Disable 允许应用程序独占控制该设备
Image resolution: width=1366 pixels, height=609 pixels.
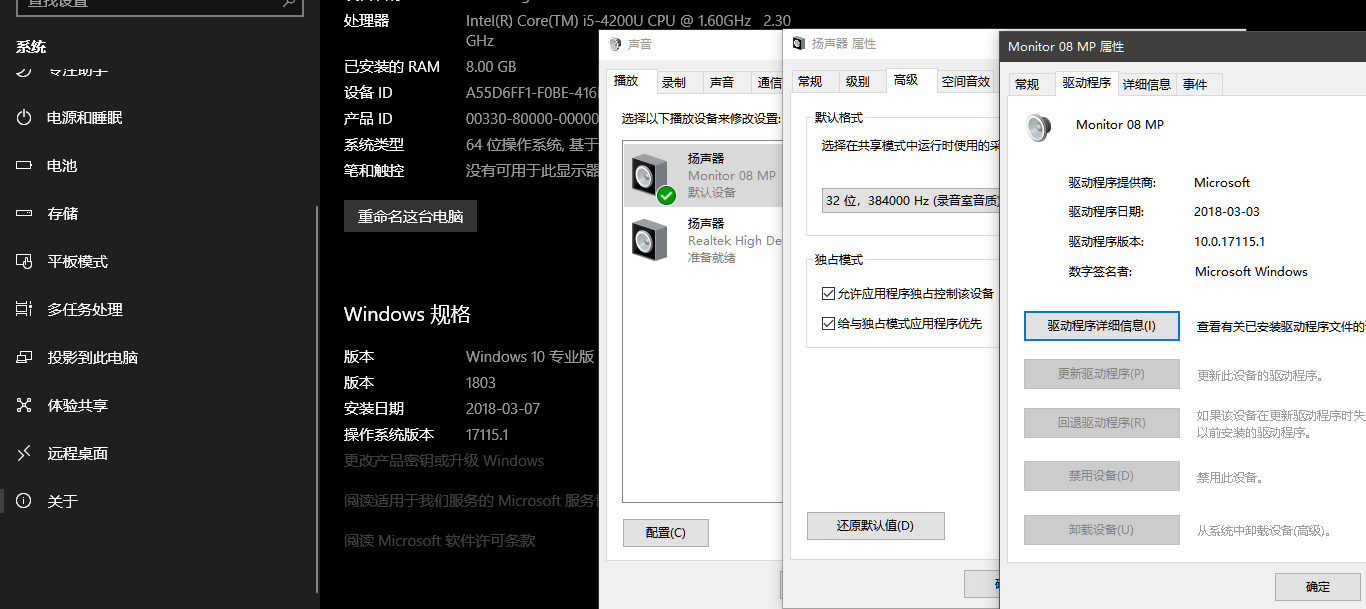coord(828,293)
